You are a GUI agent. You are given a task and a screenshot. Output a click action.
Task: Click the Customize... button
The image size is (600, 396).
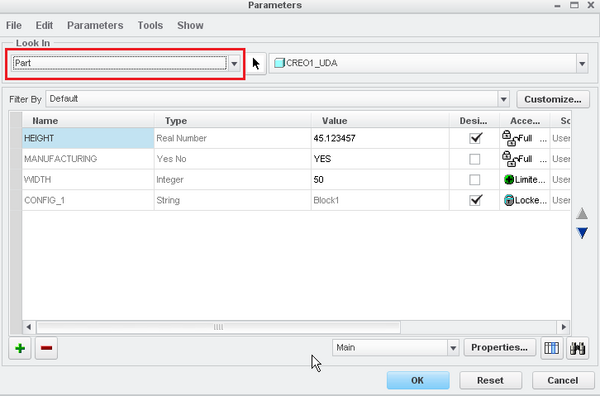tap(553, 99)
